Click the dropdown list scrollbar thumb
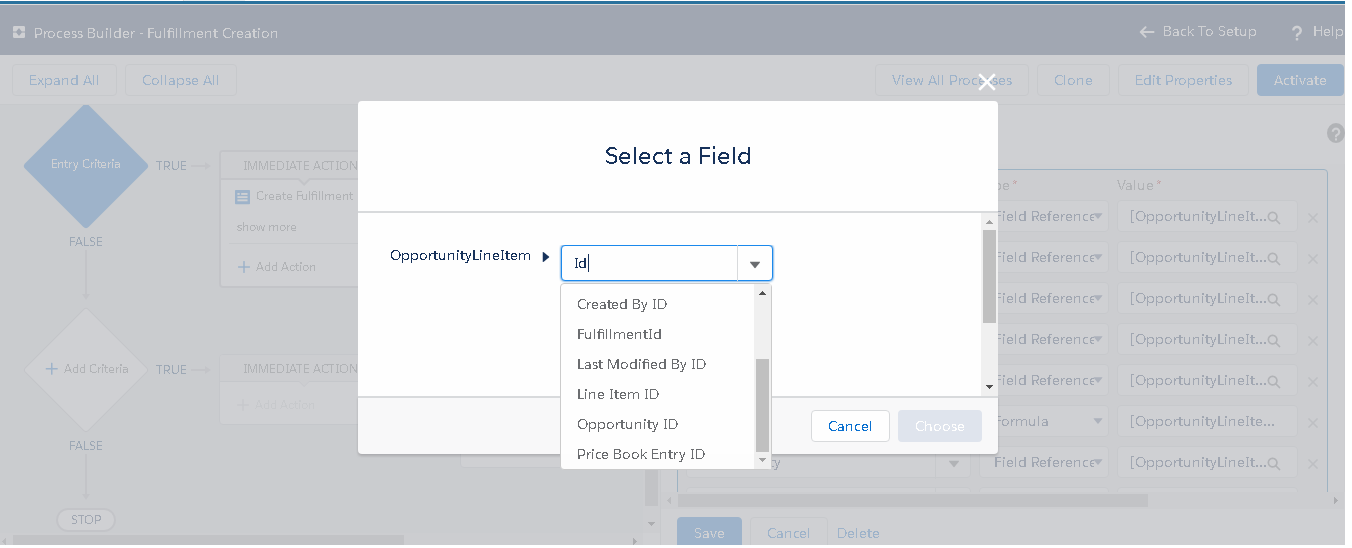This screenshot has width=1352, height=548. [x=762, y=404]
